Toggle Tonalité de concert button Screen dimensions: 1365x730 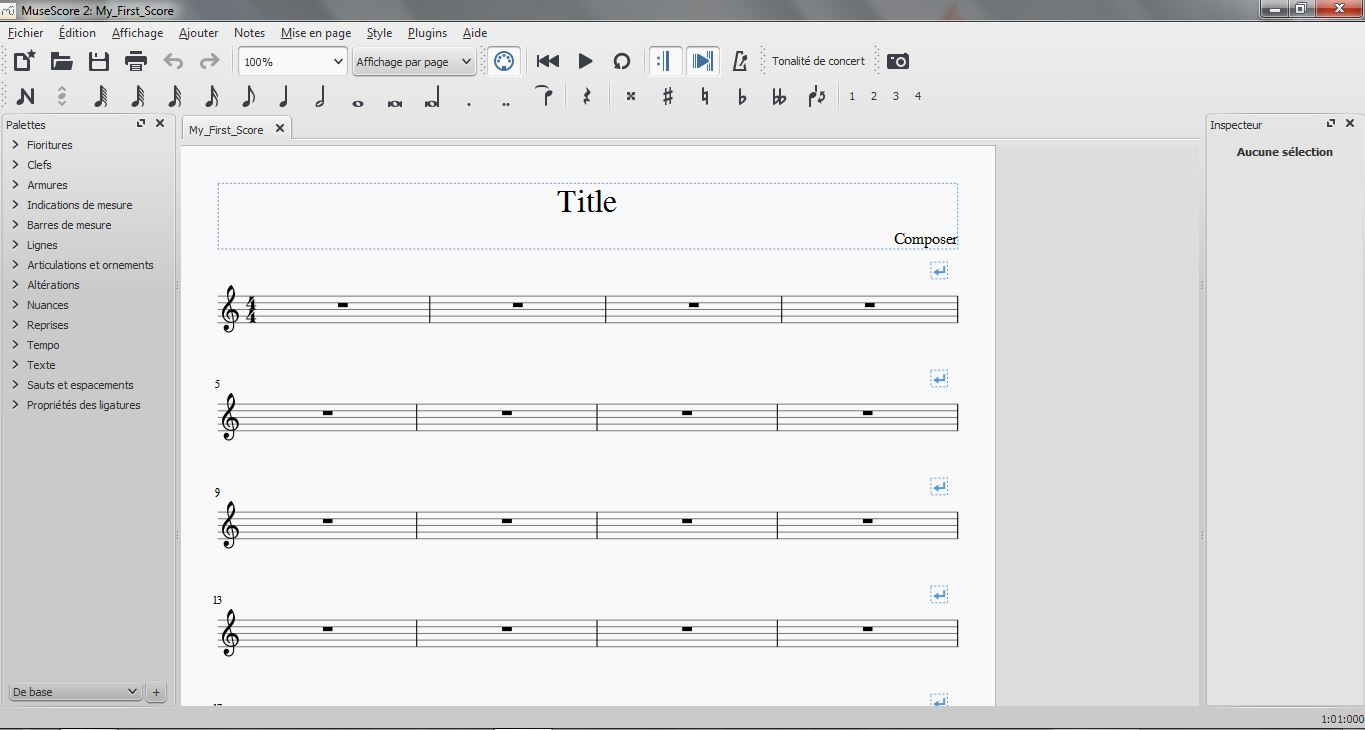(818, 61)
